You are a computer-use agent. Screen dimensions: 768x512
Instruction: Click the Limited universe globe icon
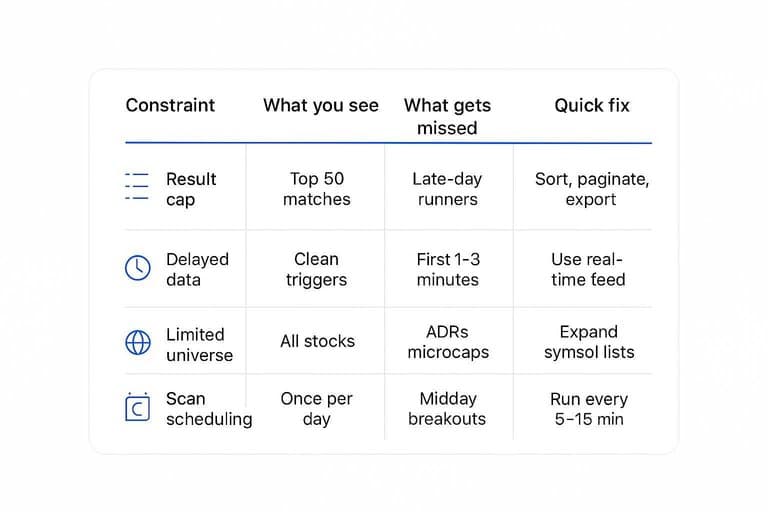[137, 343]
